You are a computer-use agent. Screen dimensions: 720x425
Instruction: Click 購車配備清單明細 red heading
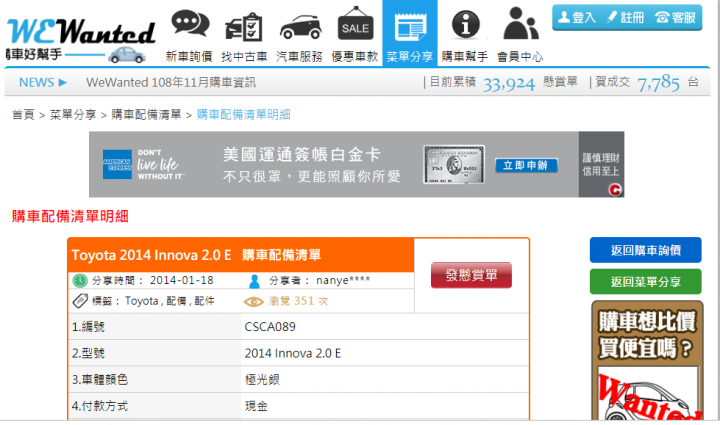coord(70,216)
